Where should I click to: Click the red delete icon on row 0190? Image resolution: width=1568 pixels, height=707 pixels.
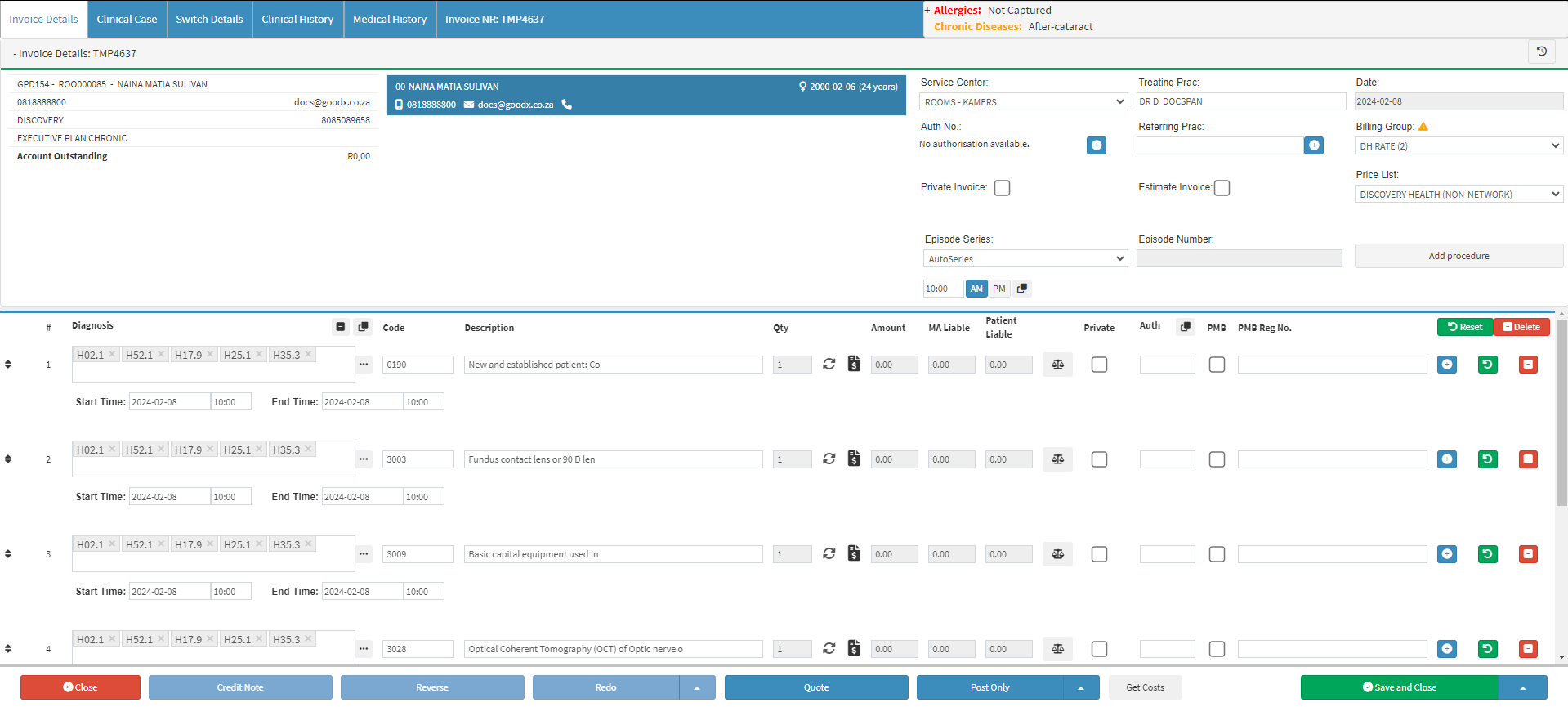click(x=1527, y=365)
